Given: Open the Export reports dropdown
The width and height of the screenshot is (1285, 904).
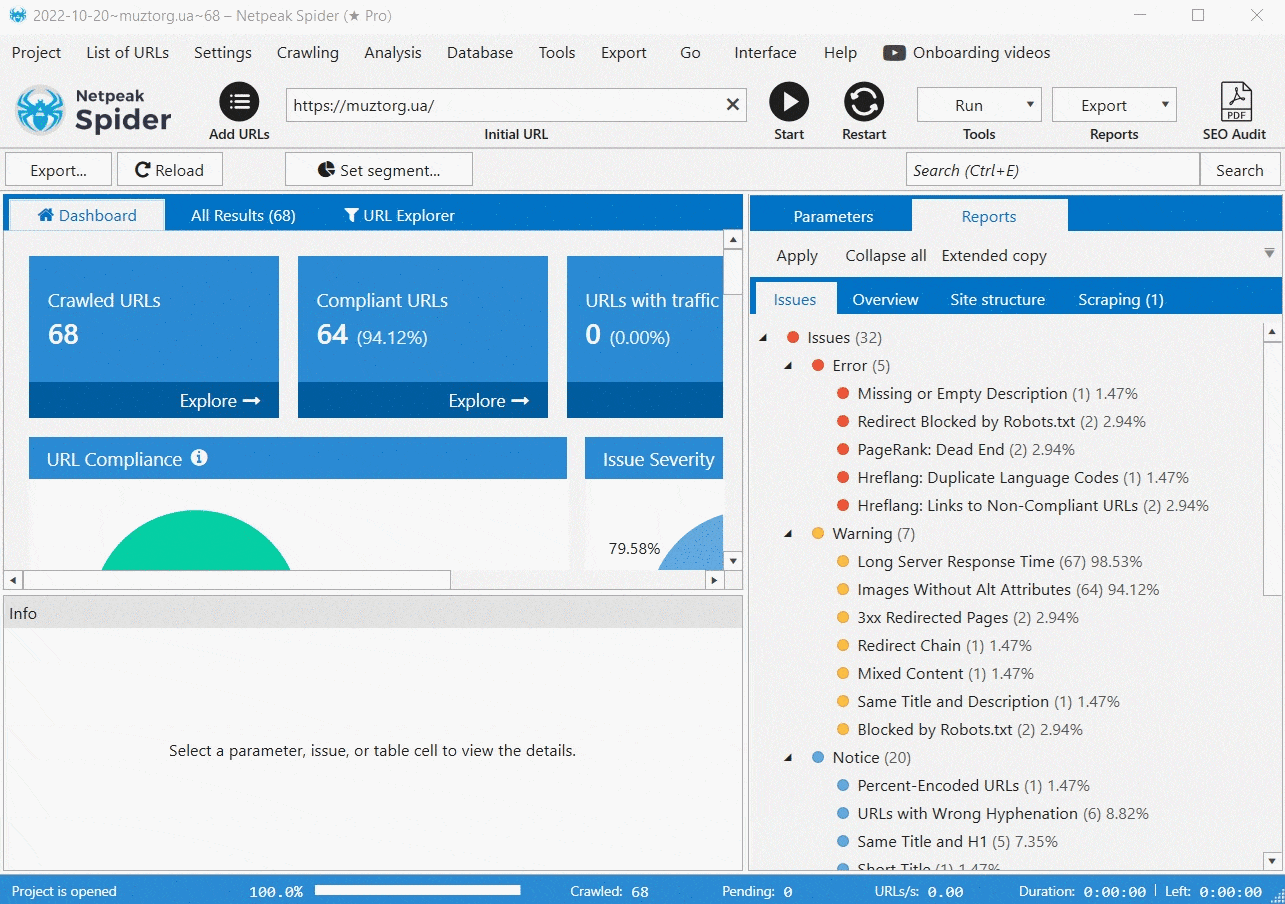Looking at the screenshot, I should coord(1114,105).
